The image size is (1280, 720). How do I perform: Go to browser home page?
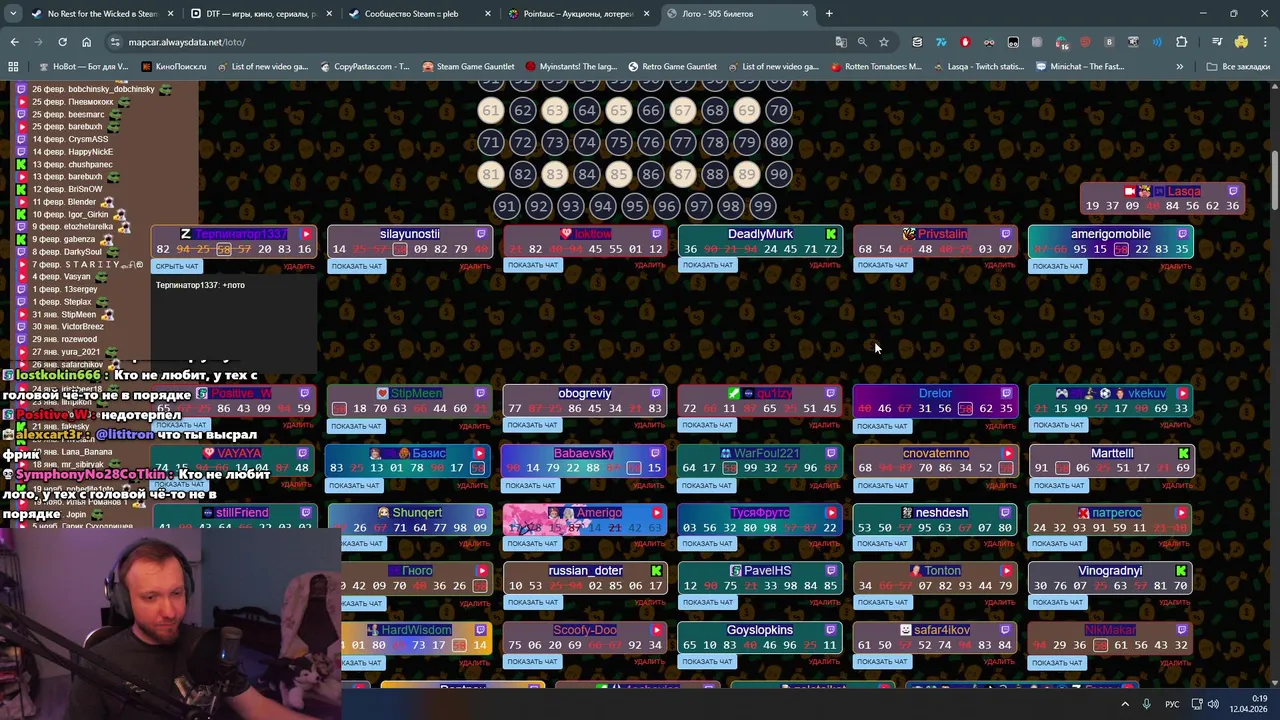86,42
